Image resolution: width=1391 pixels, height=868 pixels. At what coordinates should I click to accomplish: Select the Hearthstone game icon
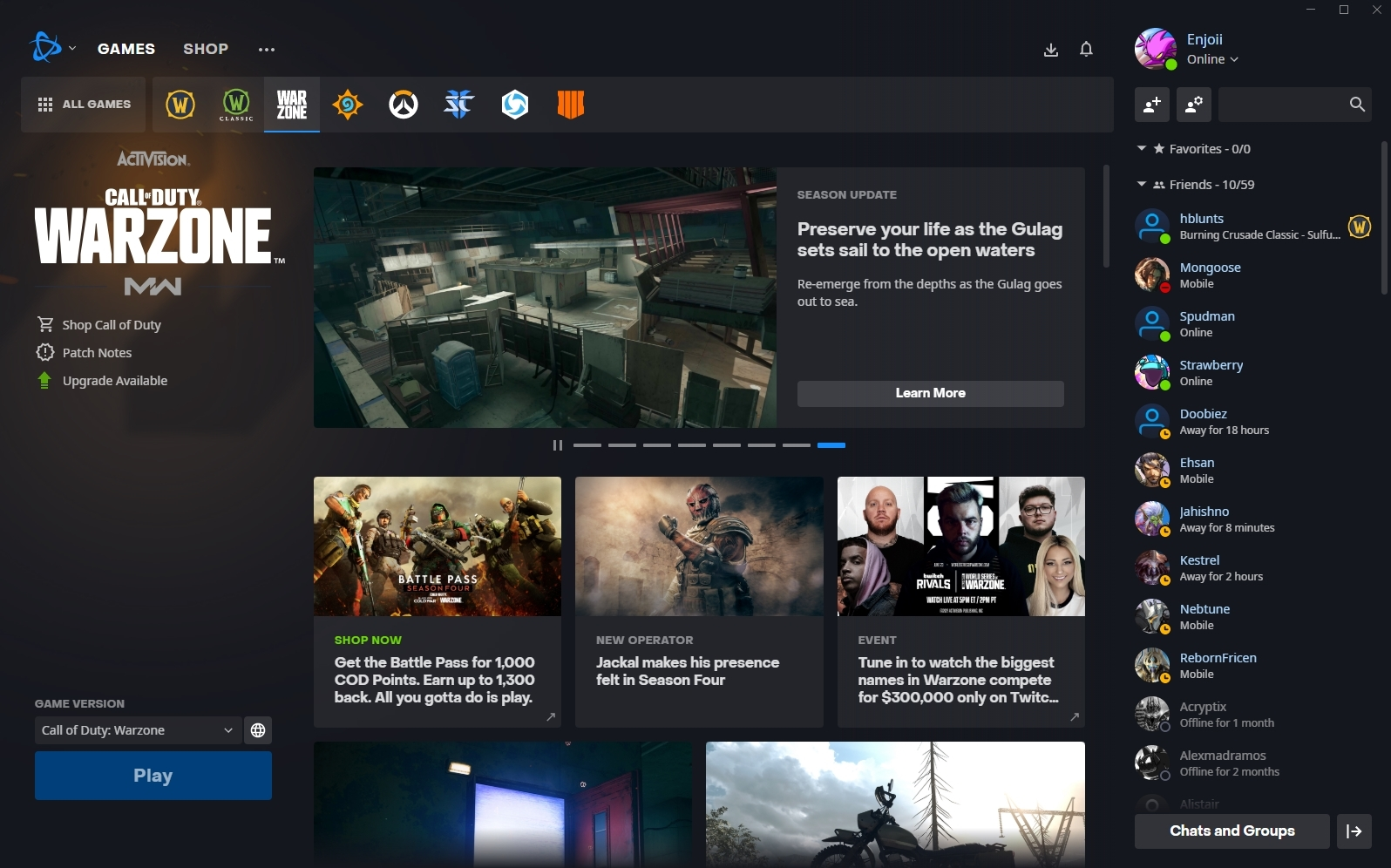(348, 105)
